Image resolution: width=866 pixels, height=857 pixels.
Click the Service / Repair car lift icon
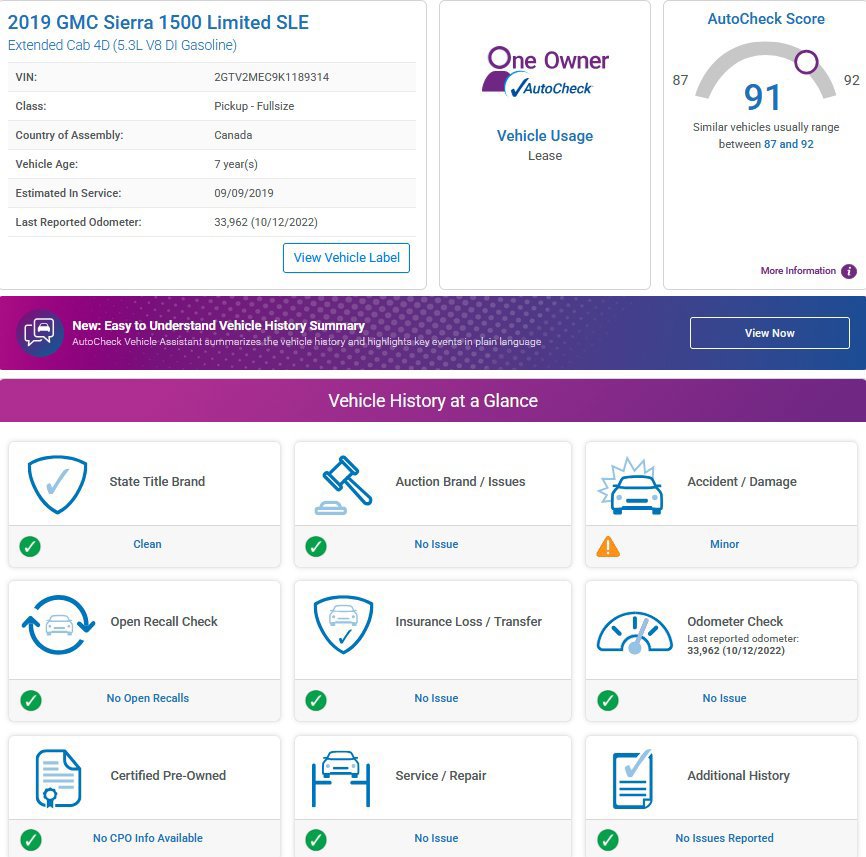click(x=341, y=779)
